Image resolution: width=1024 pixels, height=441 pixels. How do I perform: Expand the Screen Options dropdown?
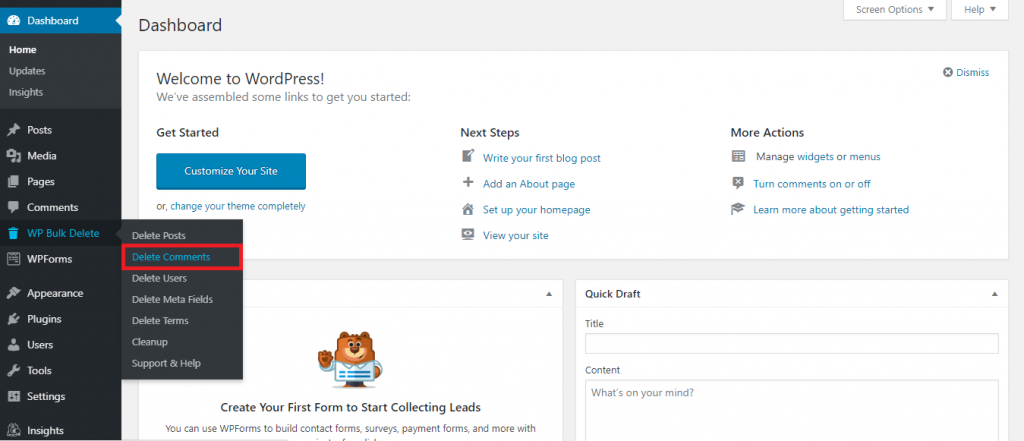coord(895,10)
